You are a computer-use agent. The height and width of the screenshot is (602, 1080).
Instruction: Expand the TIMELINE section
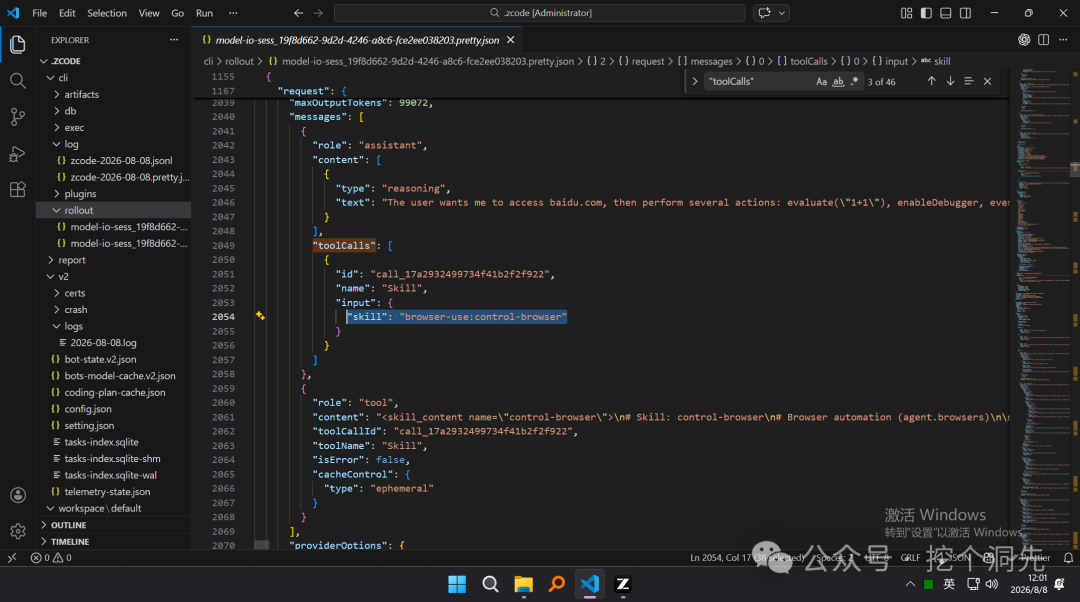point(114,541)
